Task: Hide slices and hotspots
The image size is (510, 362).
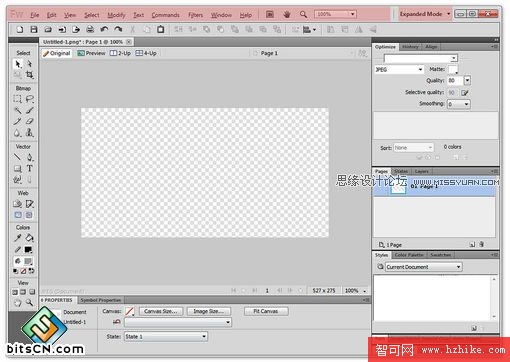Action: point(18,215)
